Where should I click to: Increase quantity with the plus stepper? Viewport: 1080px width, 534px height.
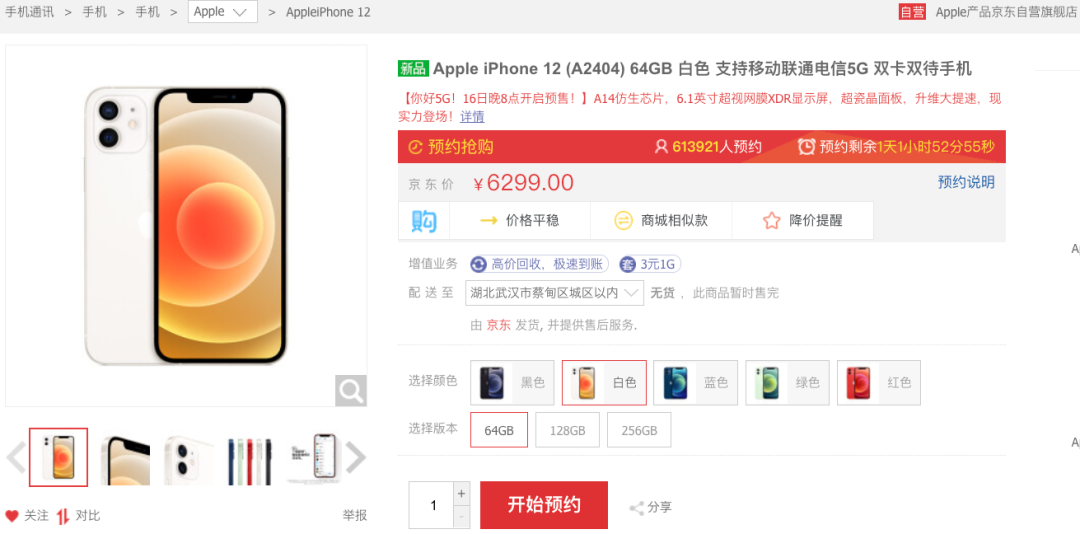(x=461, y=493)
